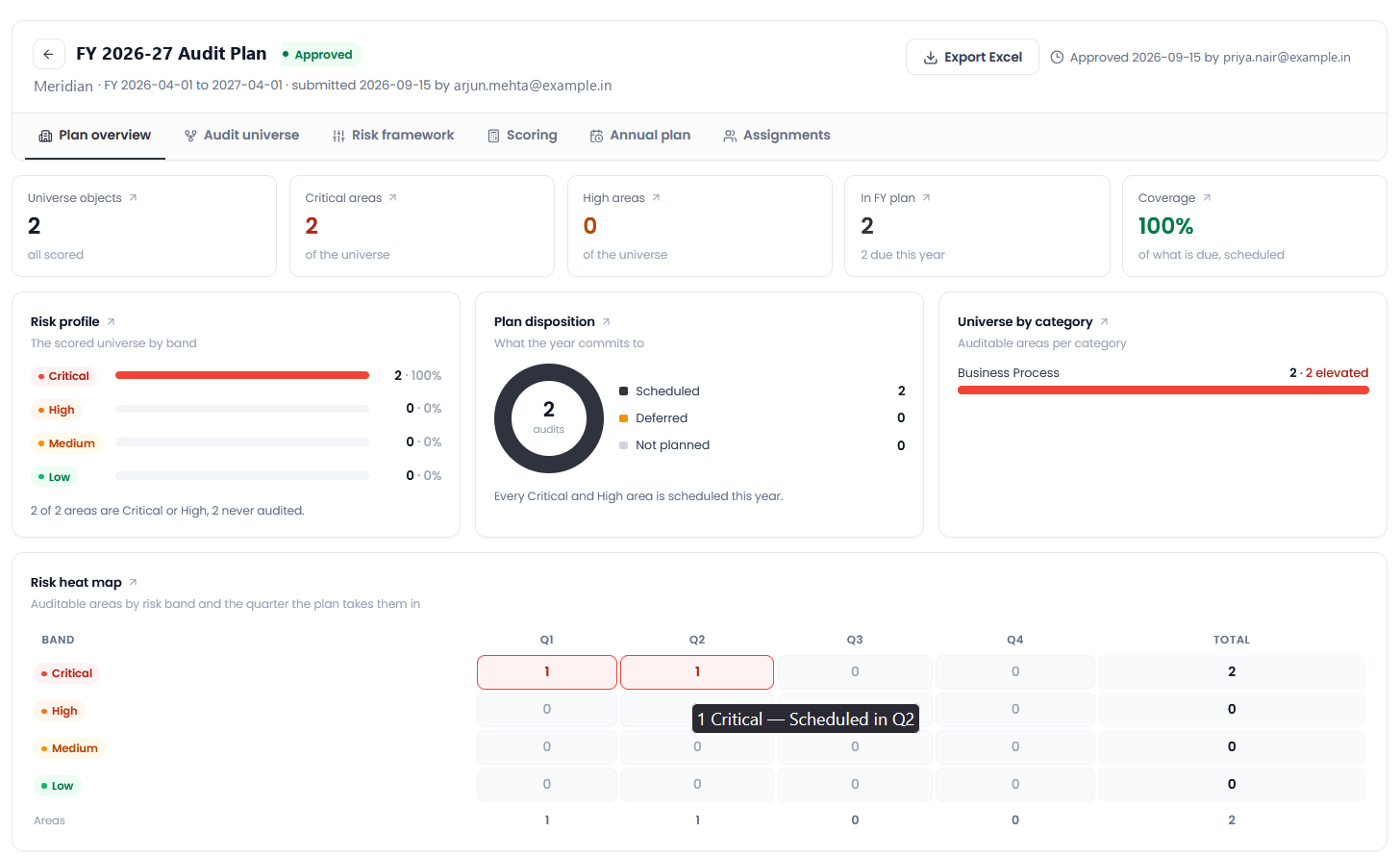Viewport: 1400px width, 858px height.
Task: Click the Low band pill in heat map
Action: (58, 786)
